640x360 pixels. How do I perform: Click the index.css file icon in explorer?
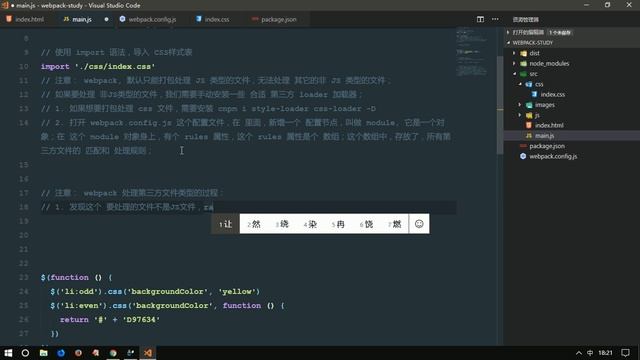pyautogui.click(x=534, y=94)
